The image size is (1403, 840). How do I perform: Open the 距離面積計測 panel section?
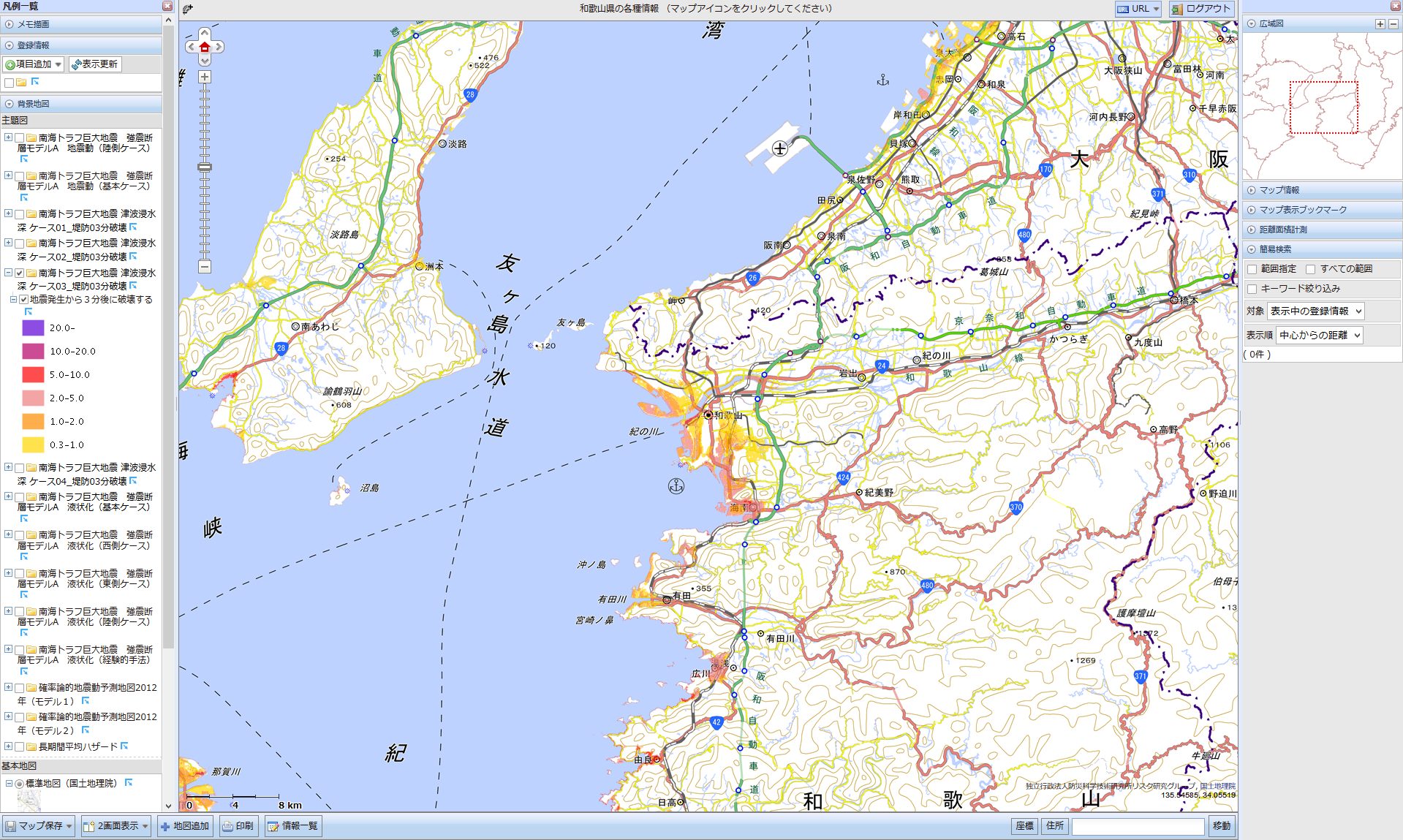point(1282,230)
